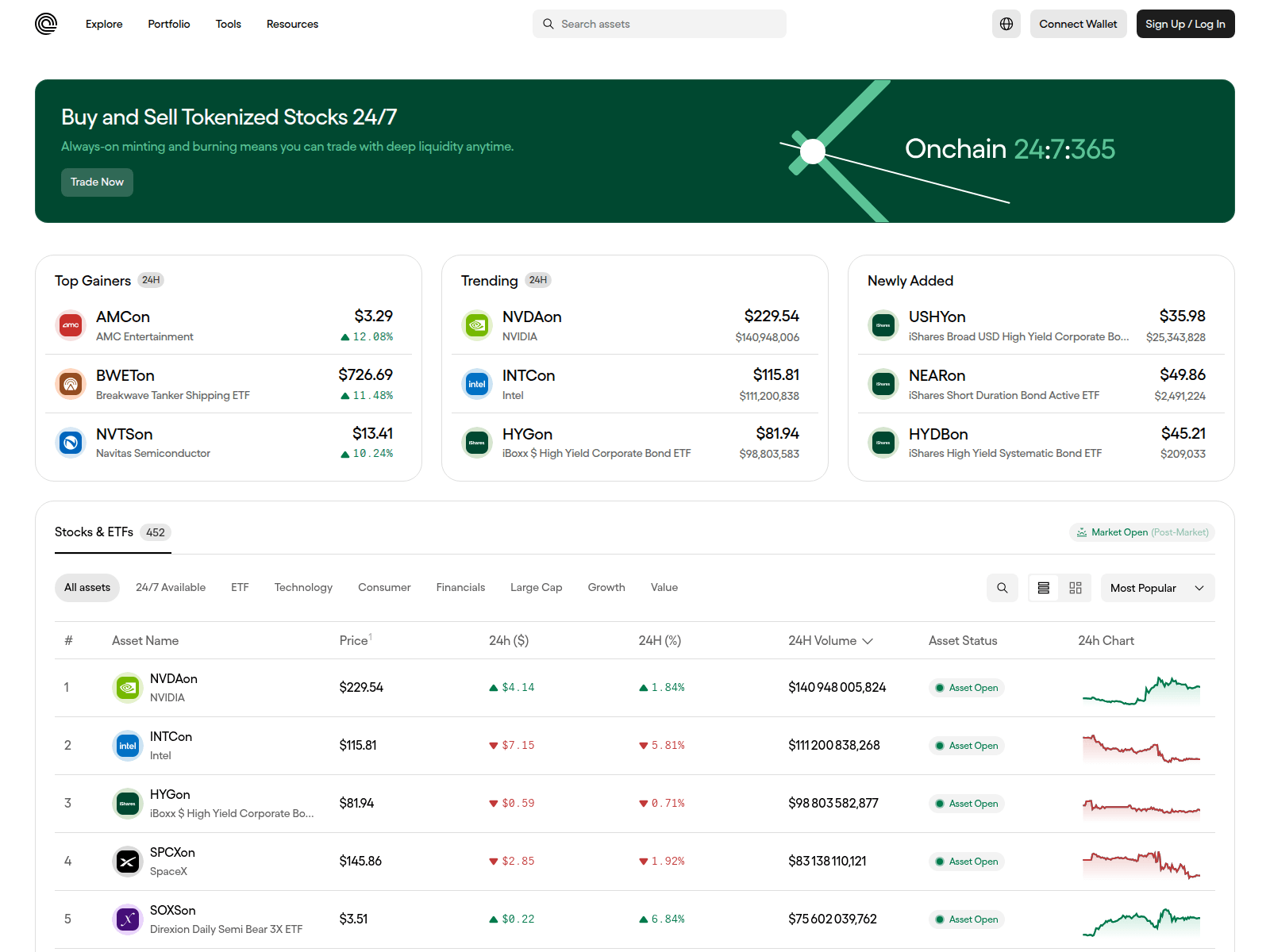The image size is (1270, 952).
Task: Filter by 24/7 Available
Action: pyautogui.click(x=171, y=588)
